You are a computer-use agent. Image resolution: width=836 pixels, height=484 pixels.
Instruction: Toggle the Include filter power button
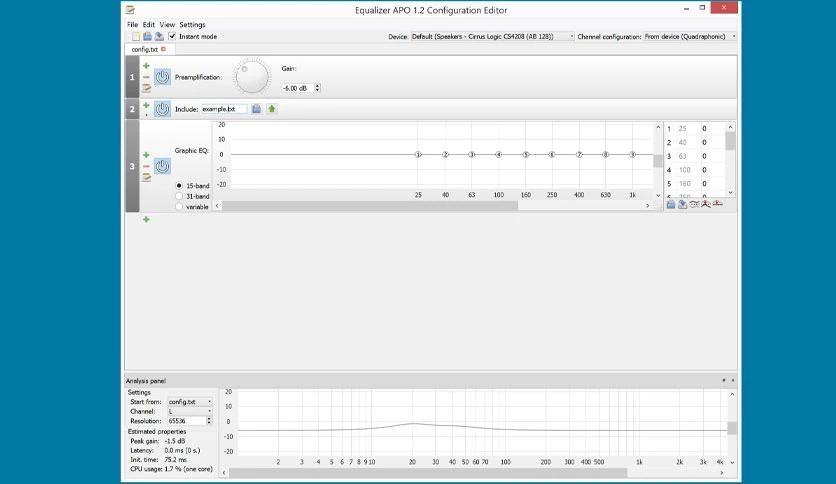coord(163,109)
